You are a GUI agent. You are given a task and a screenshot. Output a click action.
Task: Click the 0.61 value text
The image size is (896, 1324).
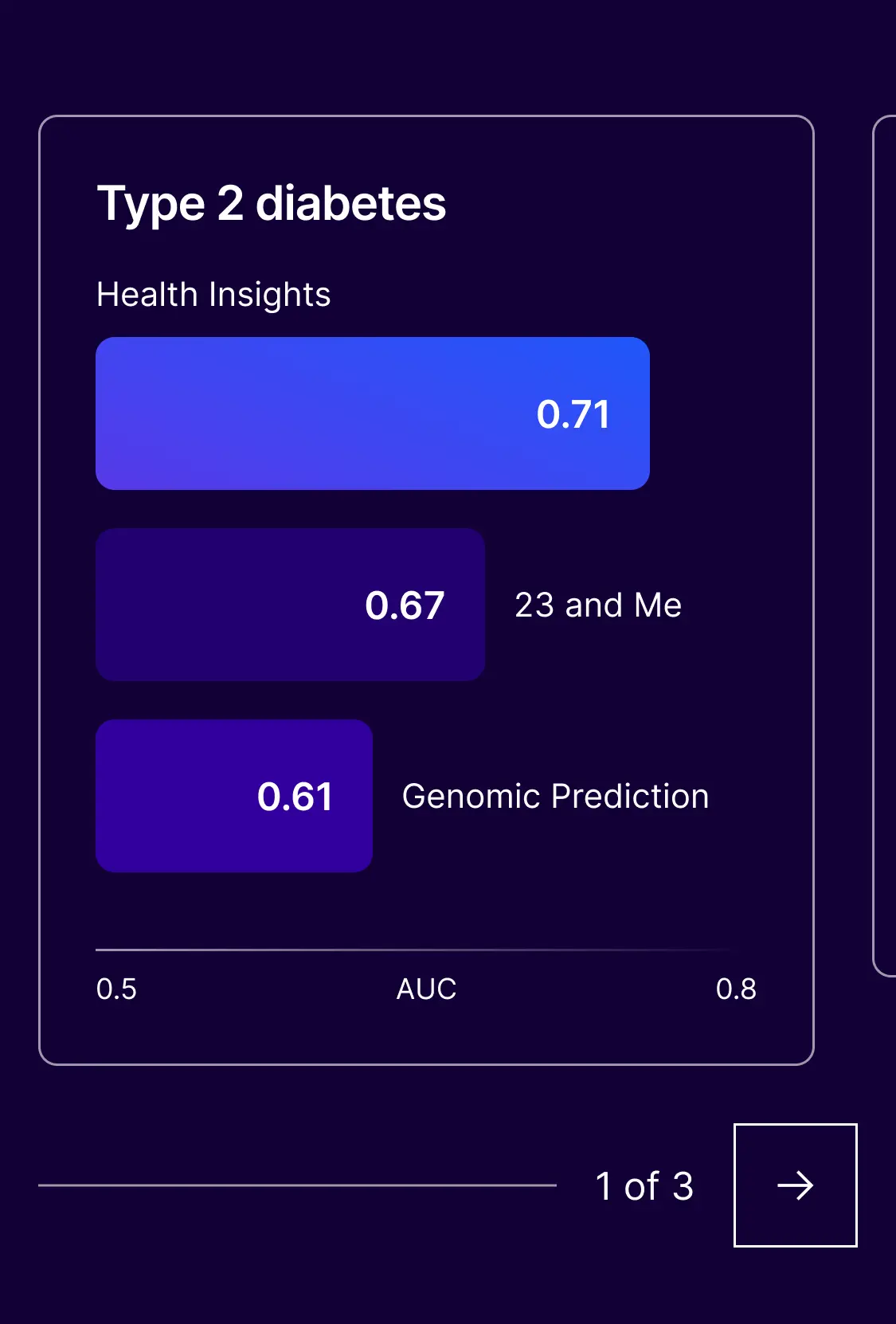click(295, 797)
